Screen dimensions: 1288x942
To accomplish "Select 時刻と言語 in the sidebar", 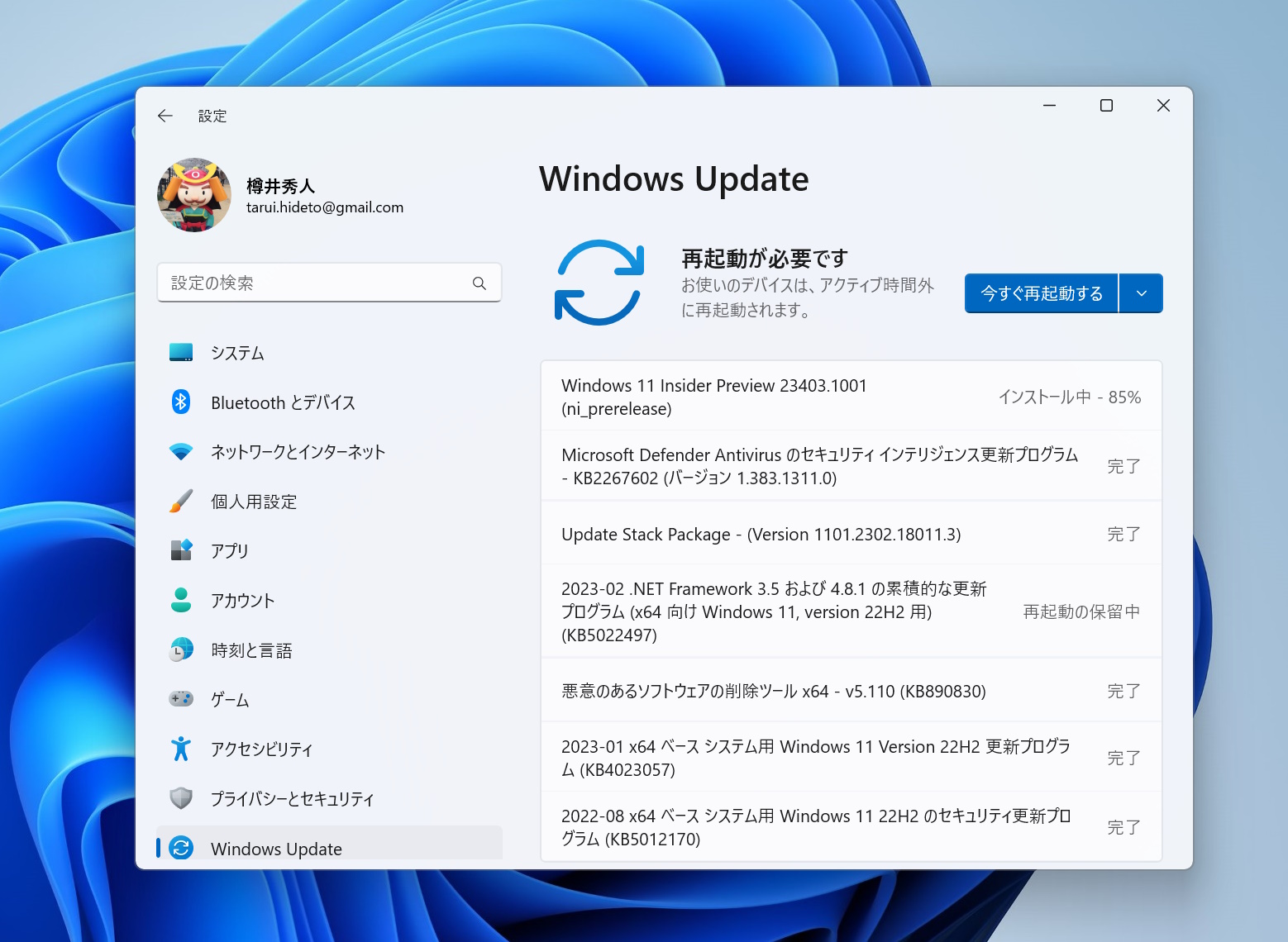I will click(252, 649).
